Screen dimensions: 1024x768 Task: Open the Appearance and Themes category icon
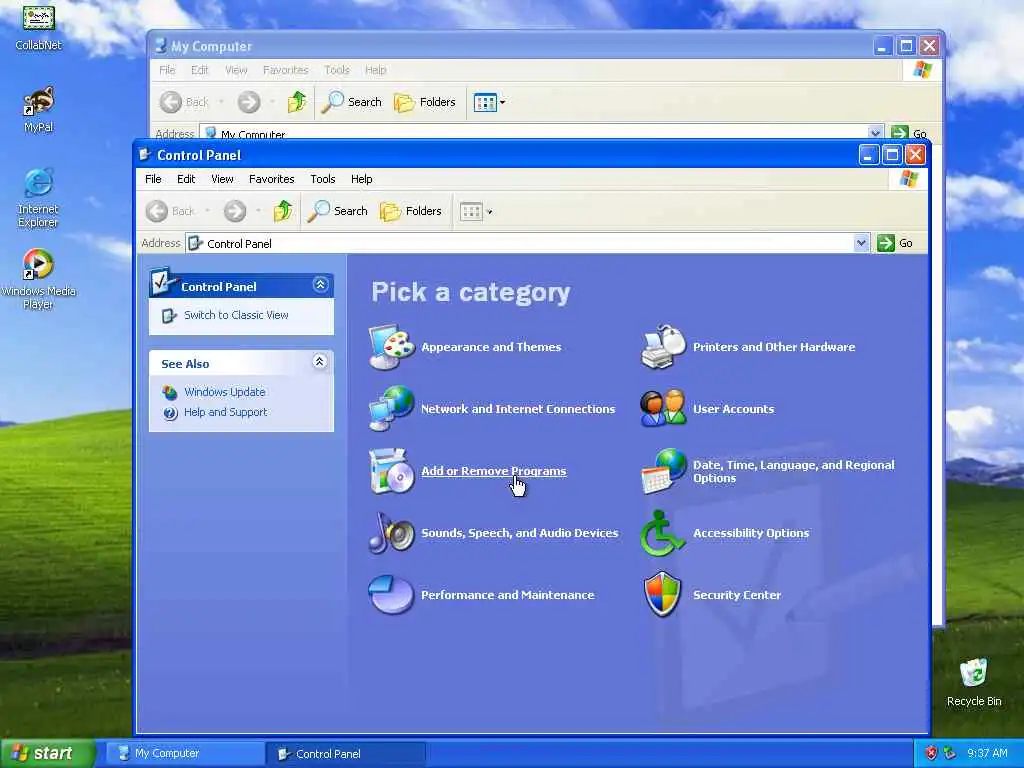tap(391, 347)
